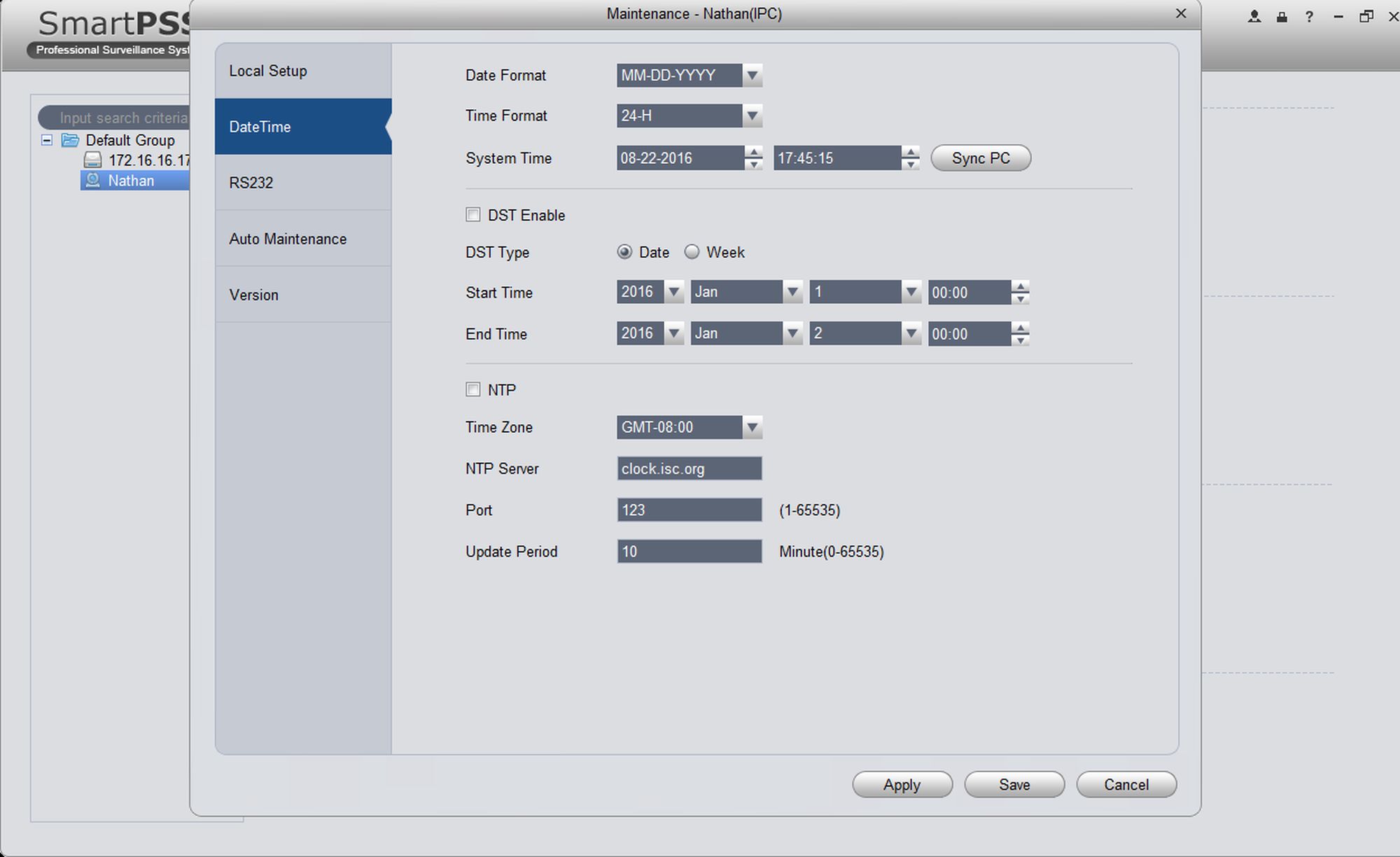Open the Date Format dropdown
Image resolution: width=1400 pixels, height=857 pixels.
752,75
